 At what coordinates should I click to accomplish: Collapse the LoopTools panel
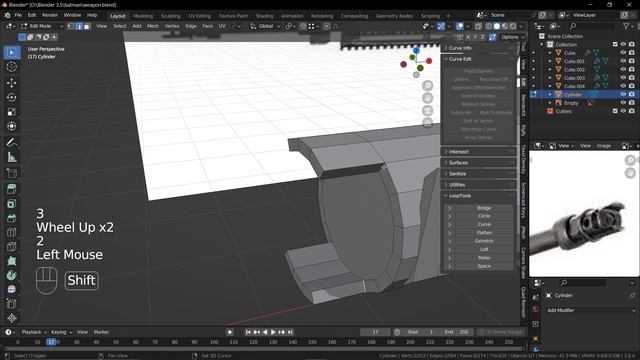(479, 196)
